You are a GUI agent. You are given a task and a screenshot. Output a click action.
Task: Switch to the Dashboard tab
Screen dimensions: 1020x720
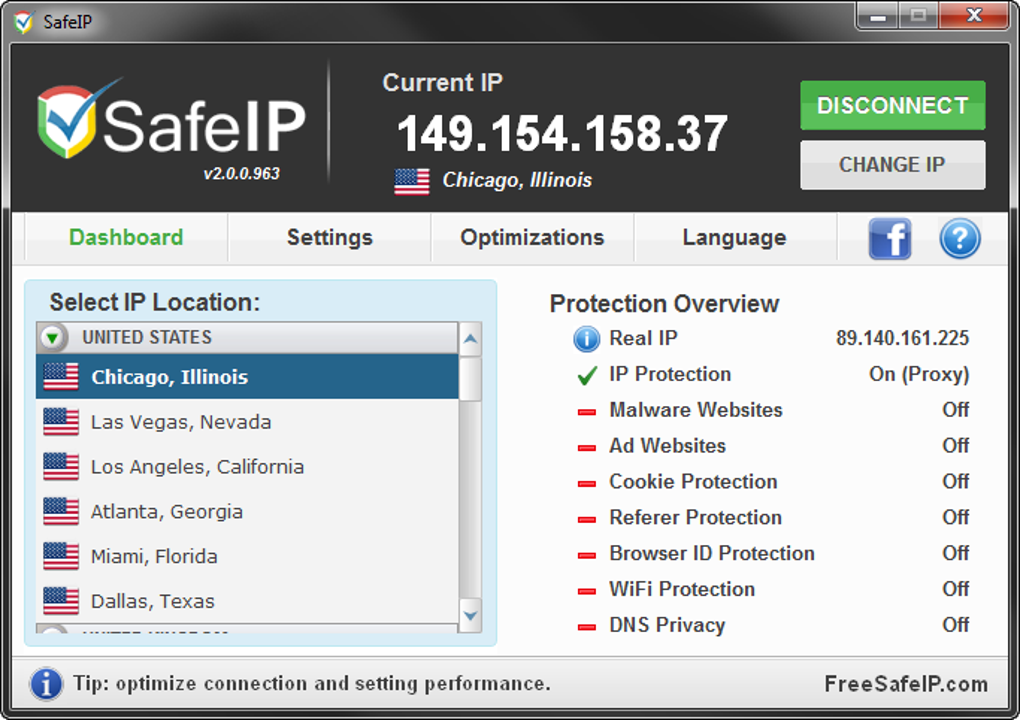tap(126, 237)
